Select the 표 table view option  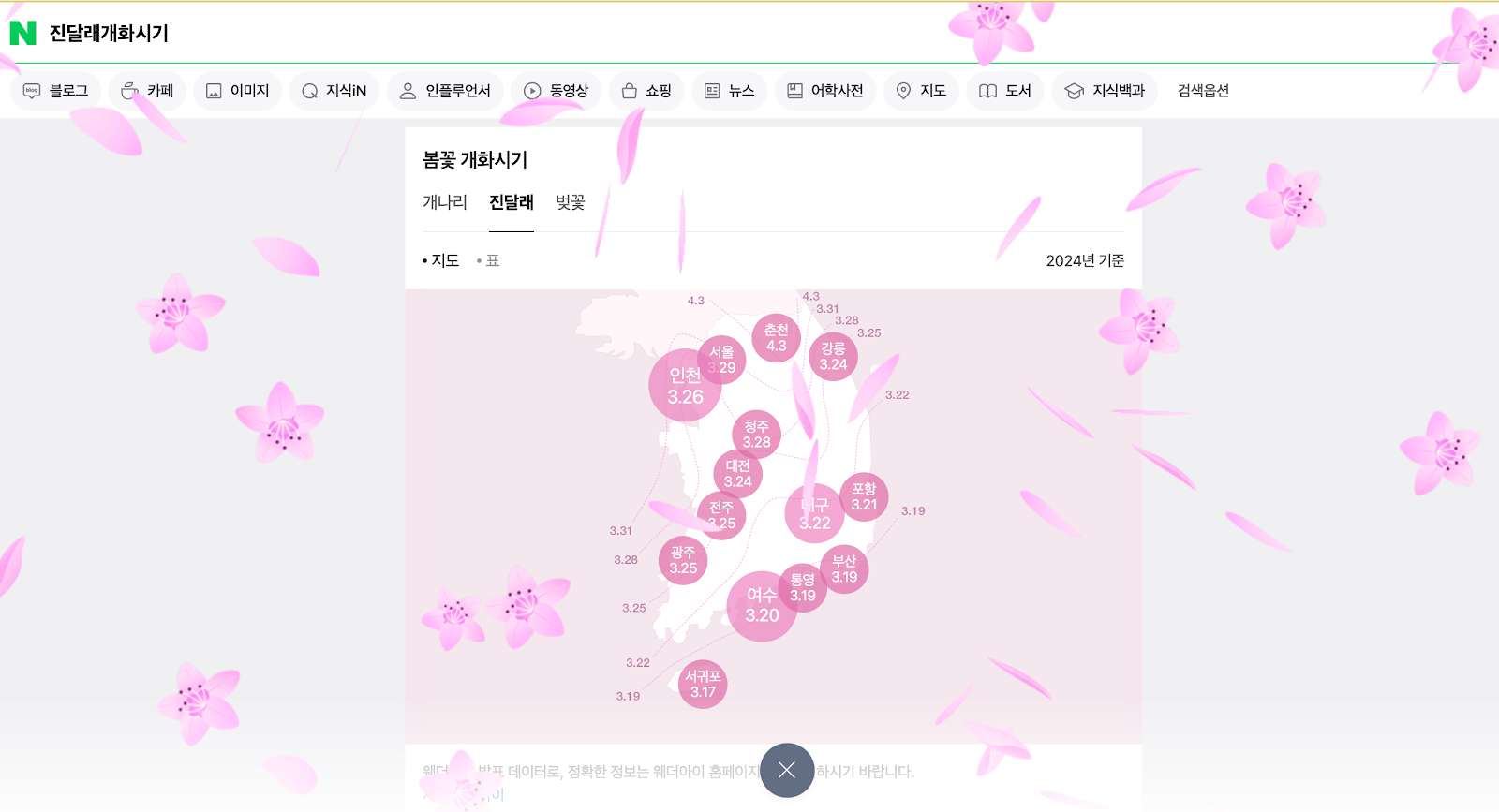(x=488, y=260)
